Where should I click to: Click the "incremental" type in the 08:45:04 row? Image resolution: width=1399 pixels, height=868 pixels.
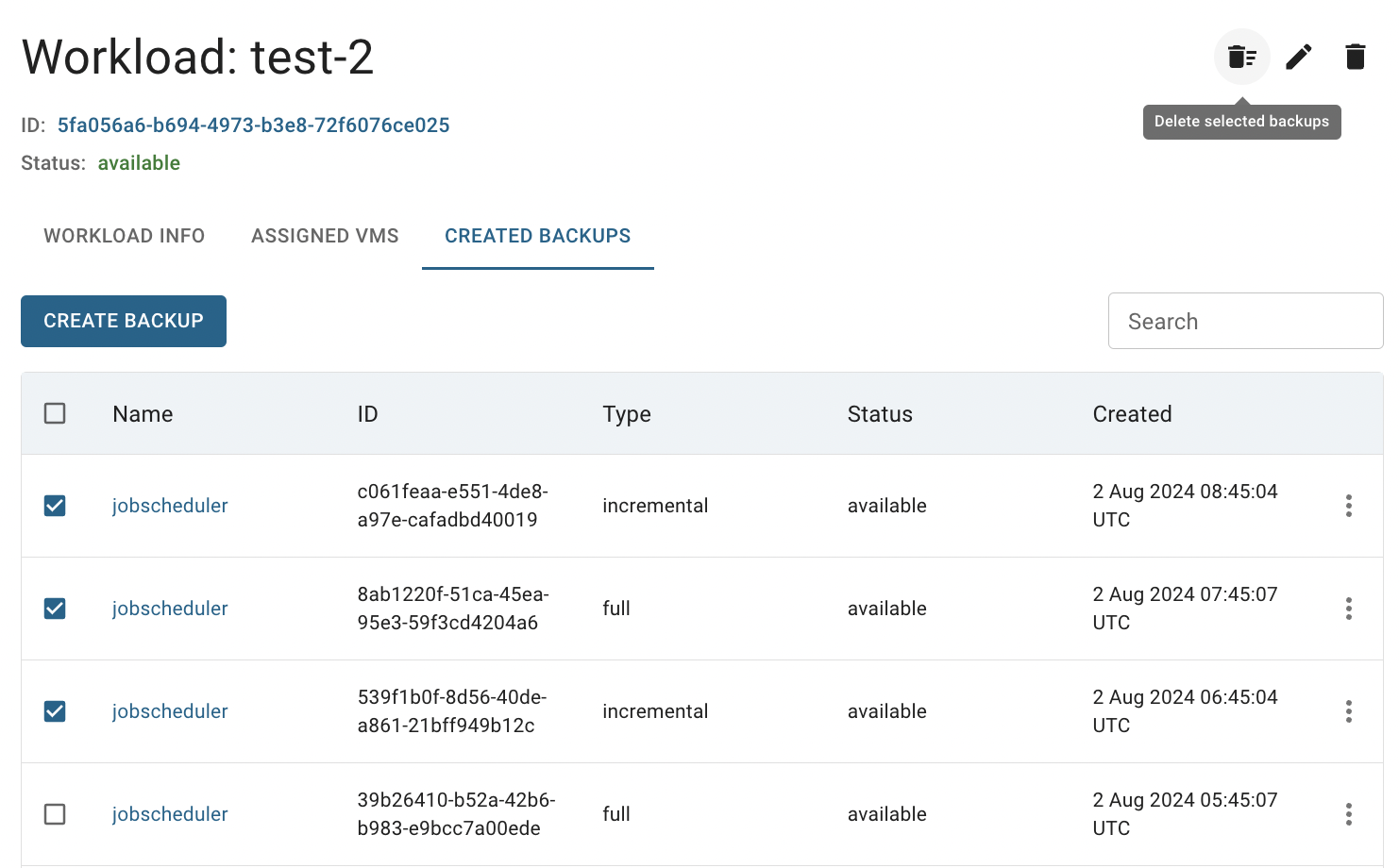tap(655, 506)
